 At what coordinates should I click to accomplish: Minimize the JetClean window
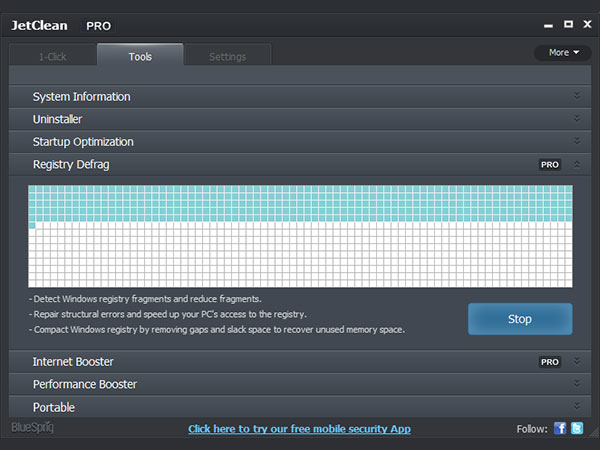tap(549, 25)
